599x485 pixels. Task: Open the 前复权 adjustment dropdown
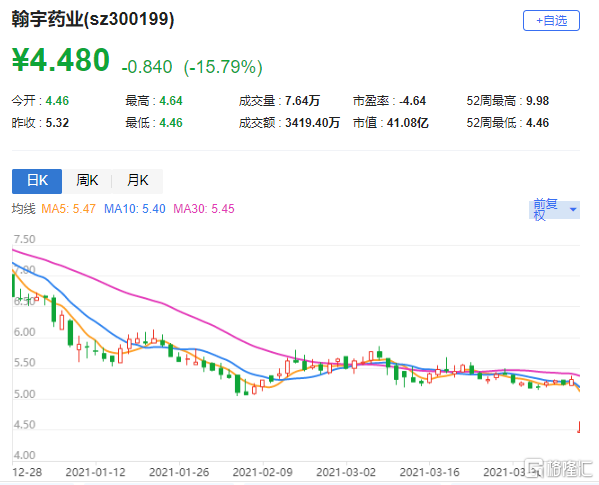coord(554,210)
